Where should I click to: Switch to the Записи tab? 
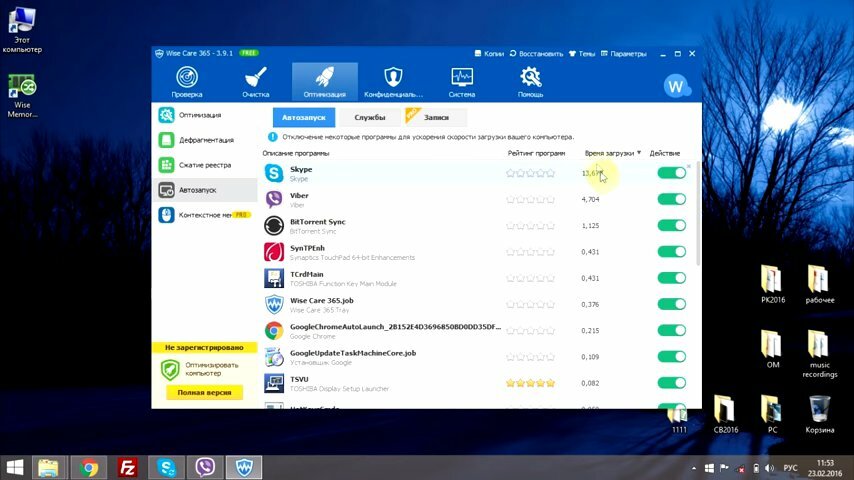(x=436, y=117)
